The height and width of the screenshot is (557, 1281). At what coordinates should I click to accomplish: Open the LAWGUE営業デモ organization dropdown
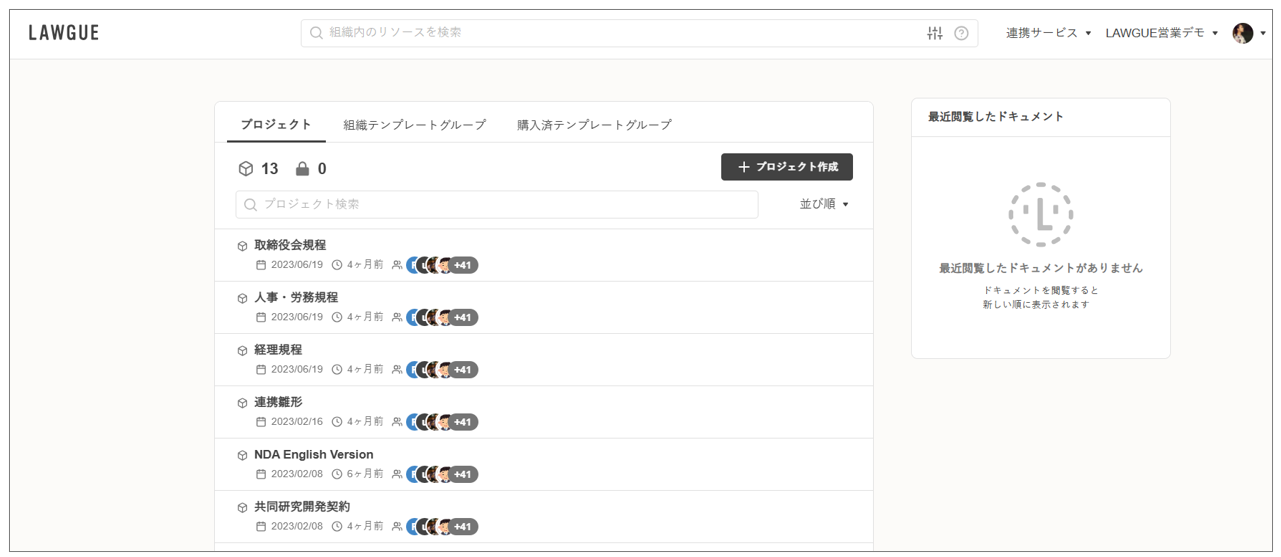click(x=1161, y=33)
